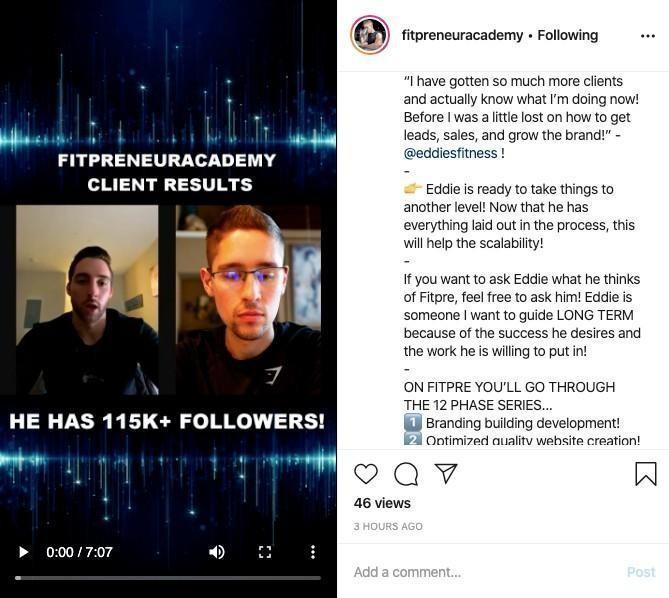This screenshot has height=598, width=669.
Task: Click the client results video frame
Action: pos(168,299)
